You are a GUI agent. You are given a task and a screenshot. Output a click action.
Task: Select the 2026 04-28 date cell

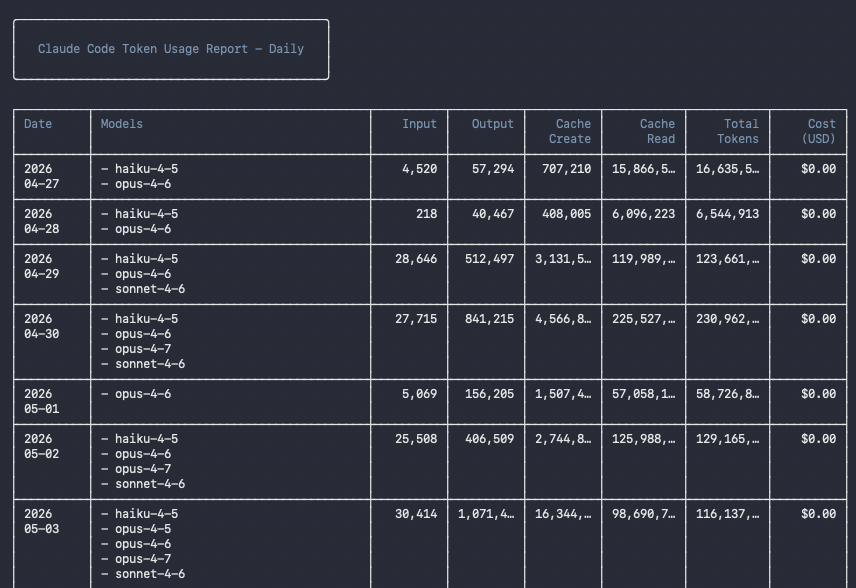[41, 221]
